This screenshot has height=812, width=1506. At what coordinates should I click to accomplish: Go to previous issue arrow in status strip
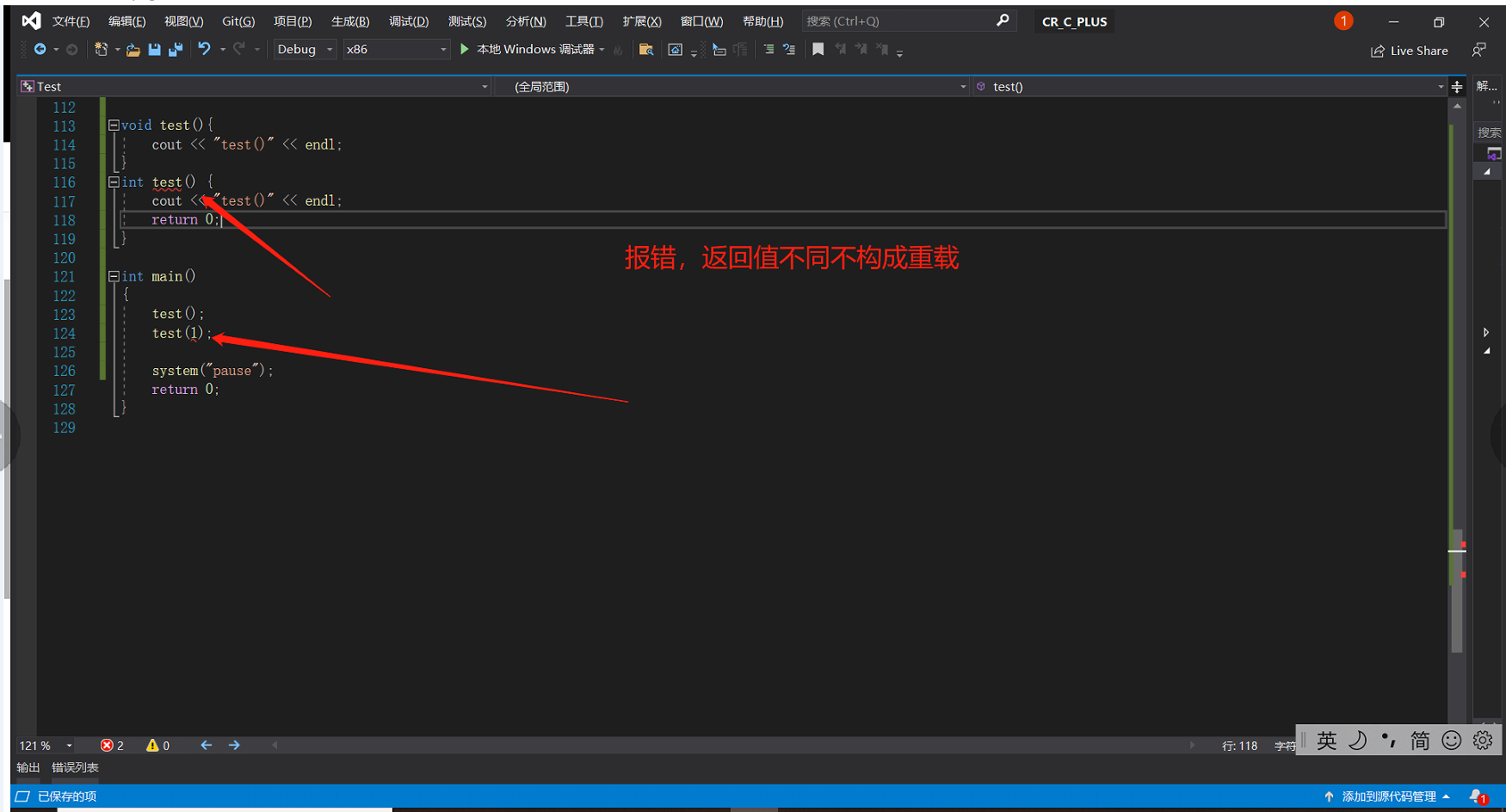(x=207, y=745)
